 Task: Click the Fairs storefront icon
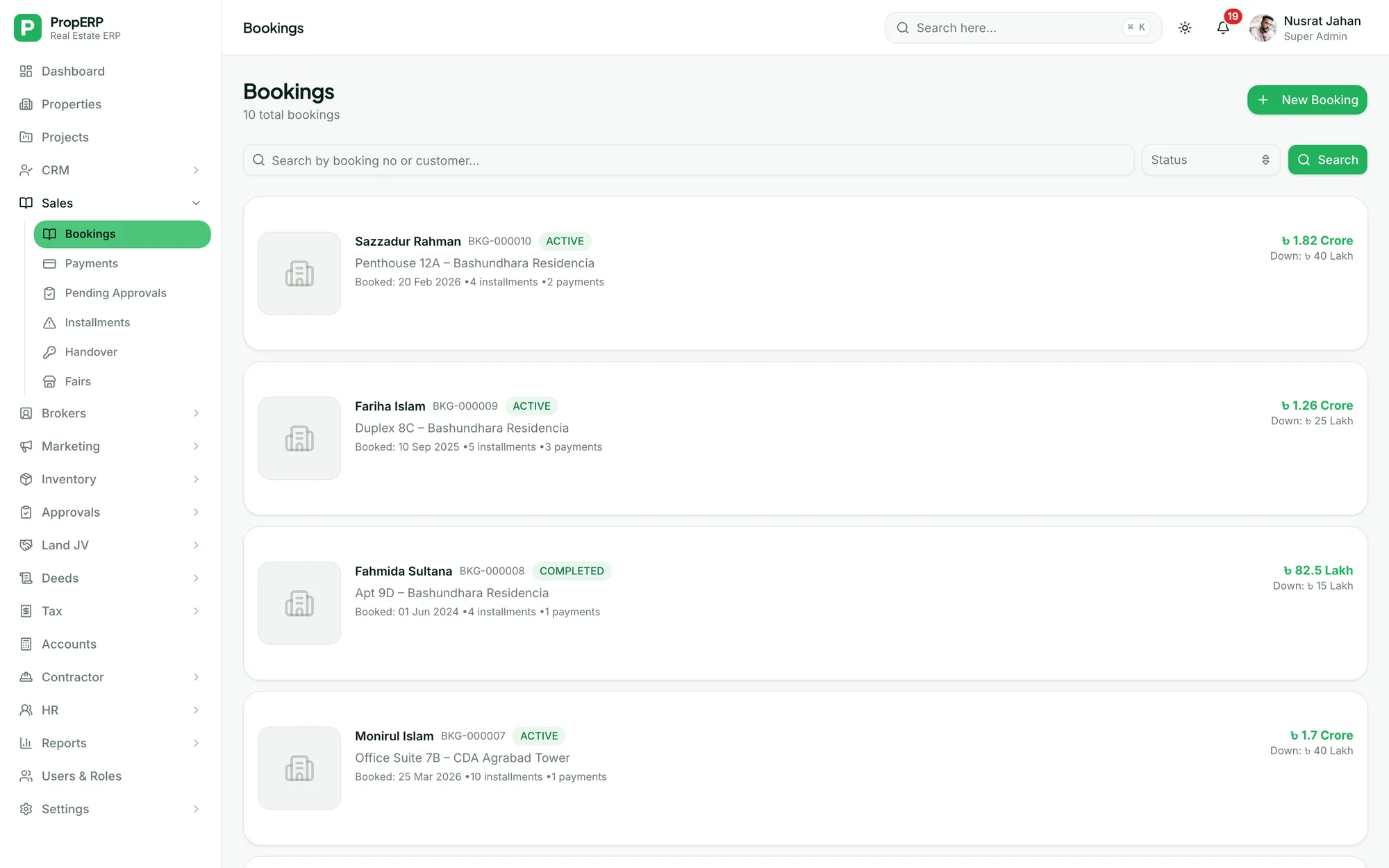tap(49, 382)
